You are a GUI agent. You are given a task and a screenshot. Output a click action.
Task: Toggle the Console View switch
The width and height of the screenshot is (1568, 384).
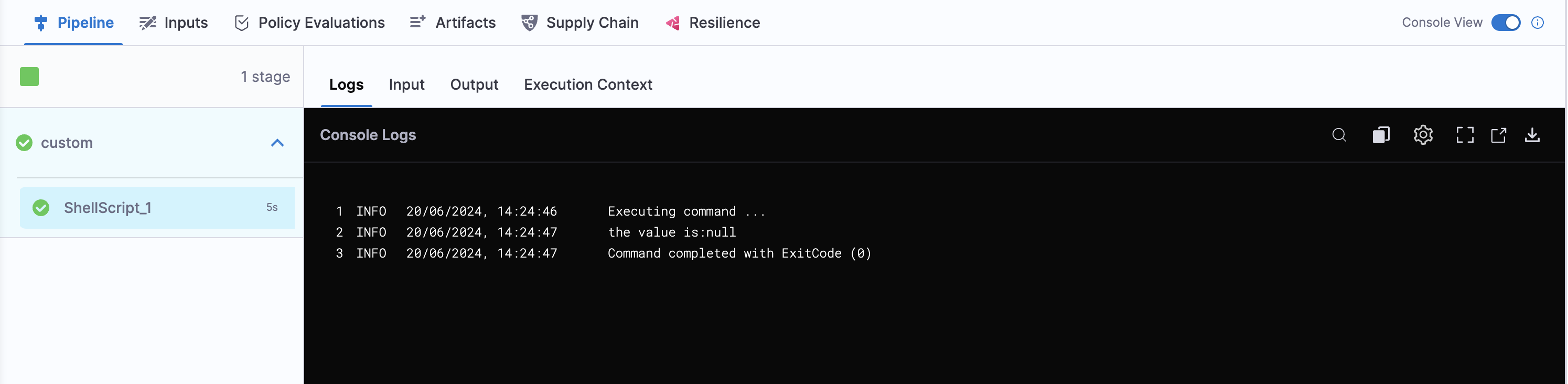[1505, 23]
